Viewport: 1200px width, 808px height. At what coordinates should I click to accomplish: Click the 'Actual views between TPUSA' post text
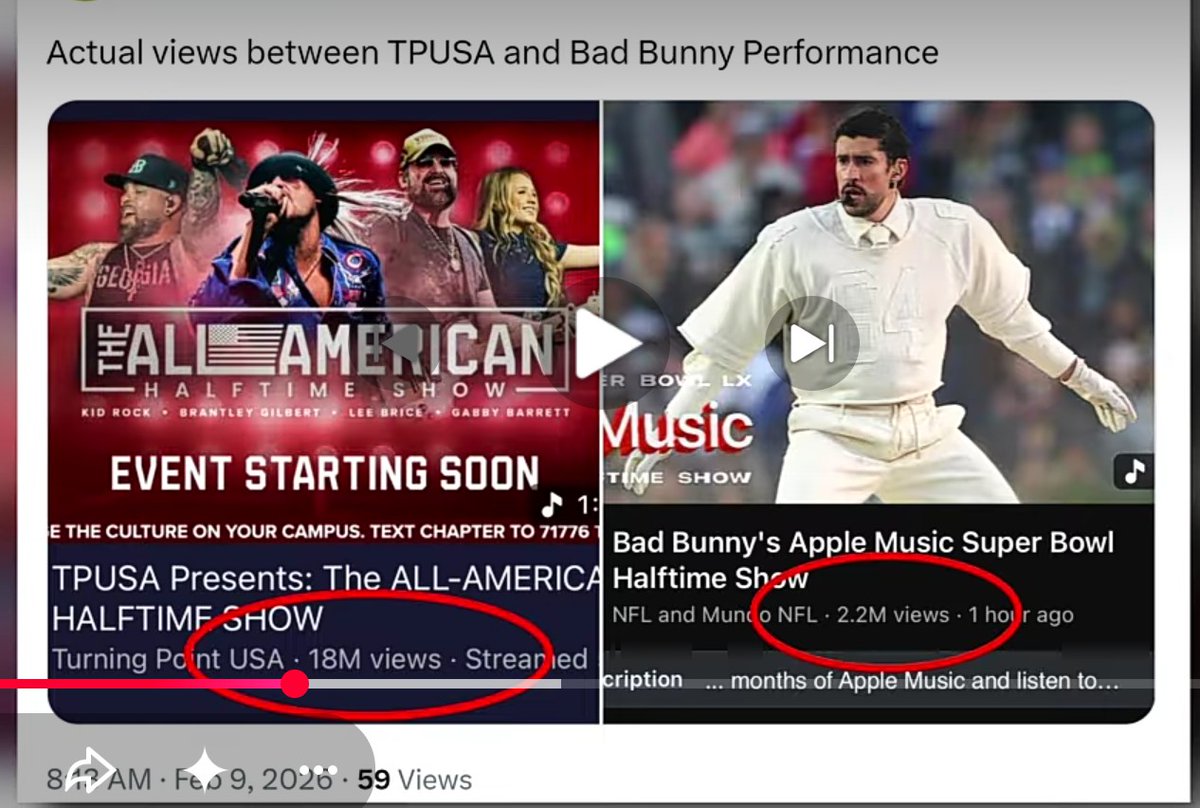point(272,52)
